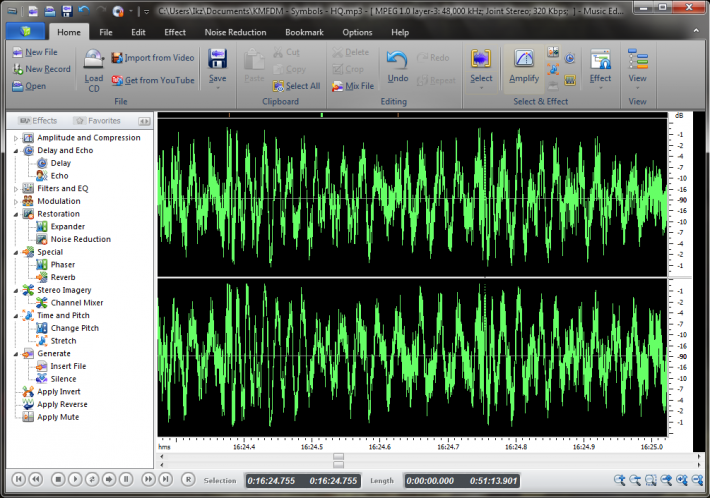The height and width of the screenshot is (498, 710).
Task: Select the Channel Mixer item
Action: point(77,302)
